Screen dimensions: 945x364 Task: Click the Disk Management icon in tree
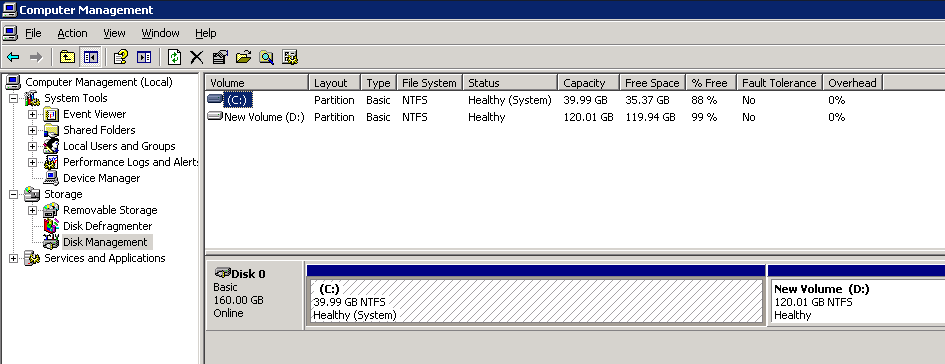coord(51,242)
